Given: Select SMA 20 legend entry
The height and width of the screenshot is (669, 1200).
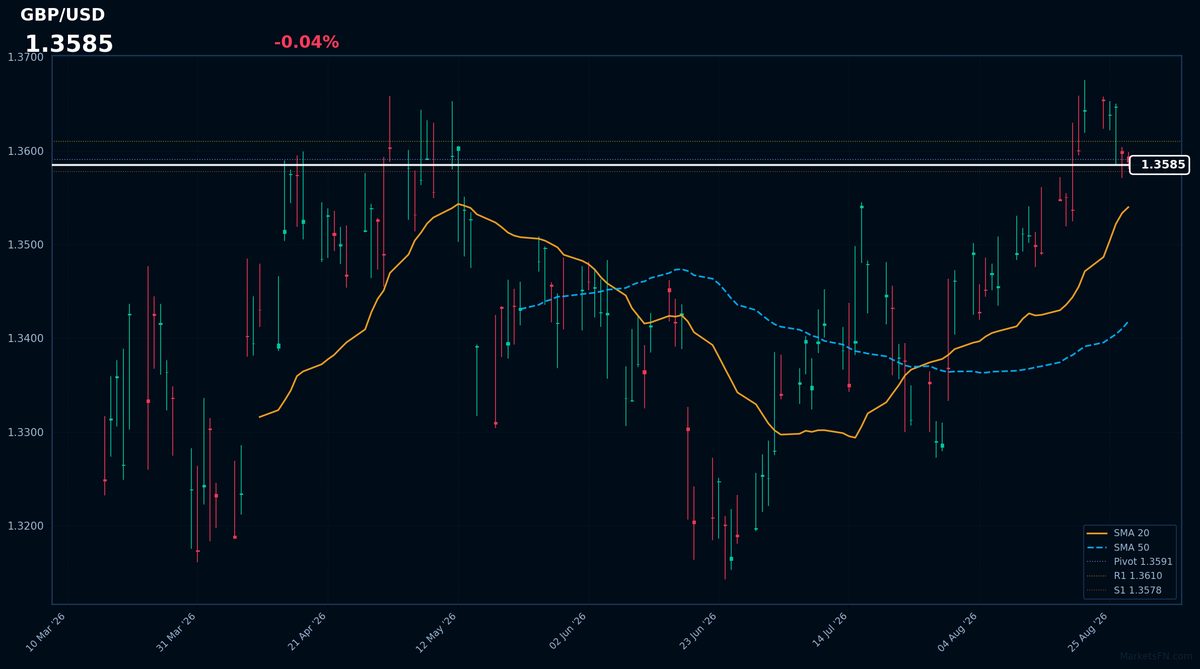Looking at the screenshot, I should pyautogui.click(x=1129, y=533).
